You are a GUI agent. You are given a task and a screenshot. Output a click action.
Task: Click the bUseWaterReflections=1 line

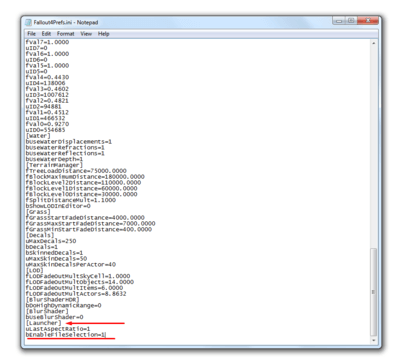click(65, 153)
